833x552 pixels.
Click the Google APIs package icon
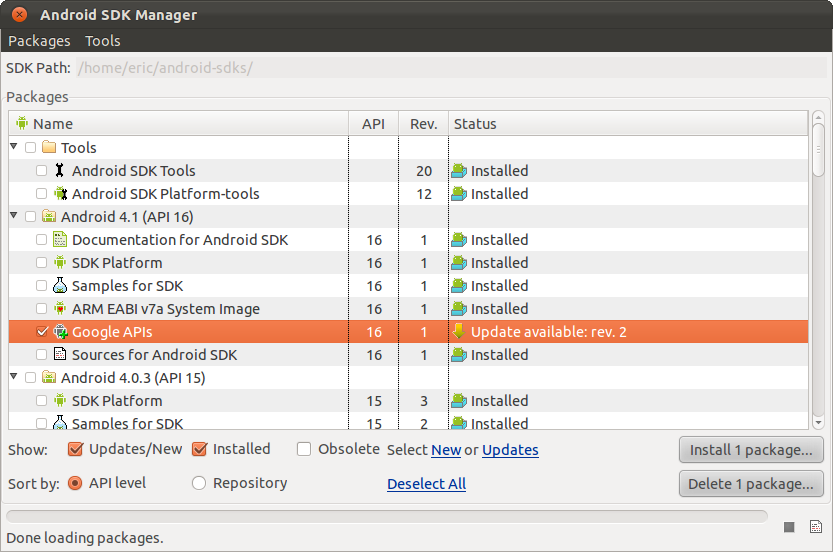tap(61, 332)
